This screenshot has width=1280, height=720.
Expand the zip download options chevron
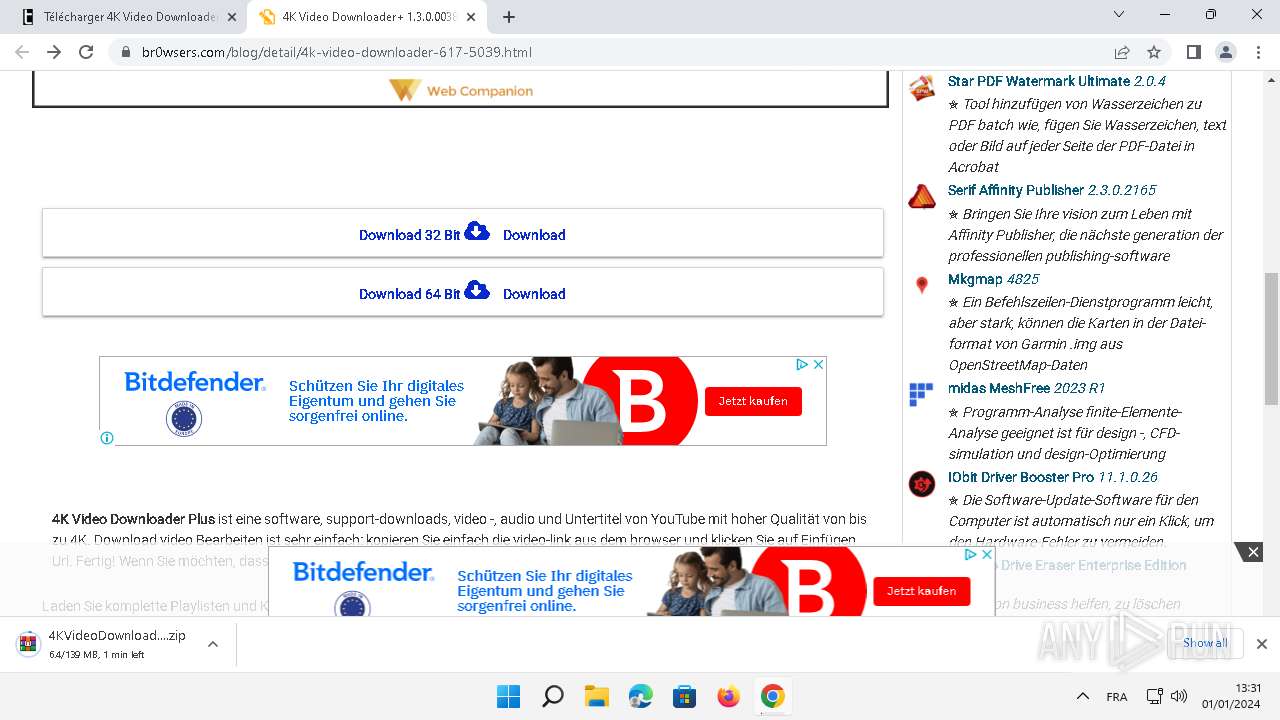point(213,644)
